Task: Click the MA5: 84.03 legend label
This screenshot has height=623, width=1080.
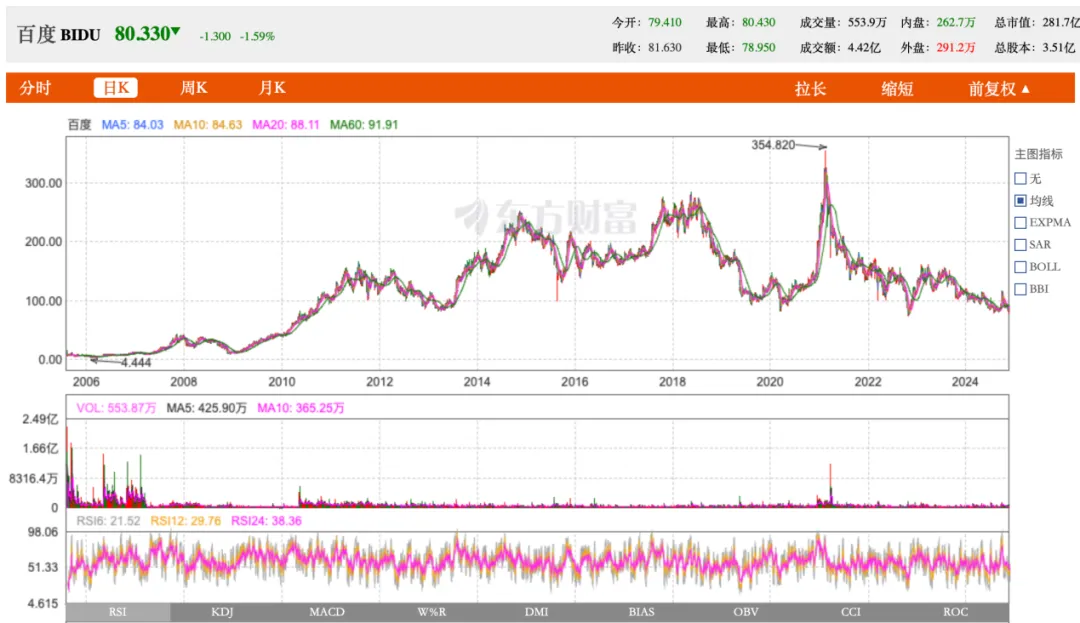Action: click(132, 125)
